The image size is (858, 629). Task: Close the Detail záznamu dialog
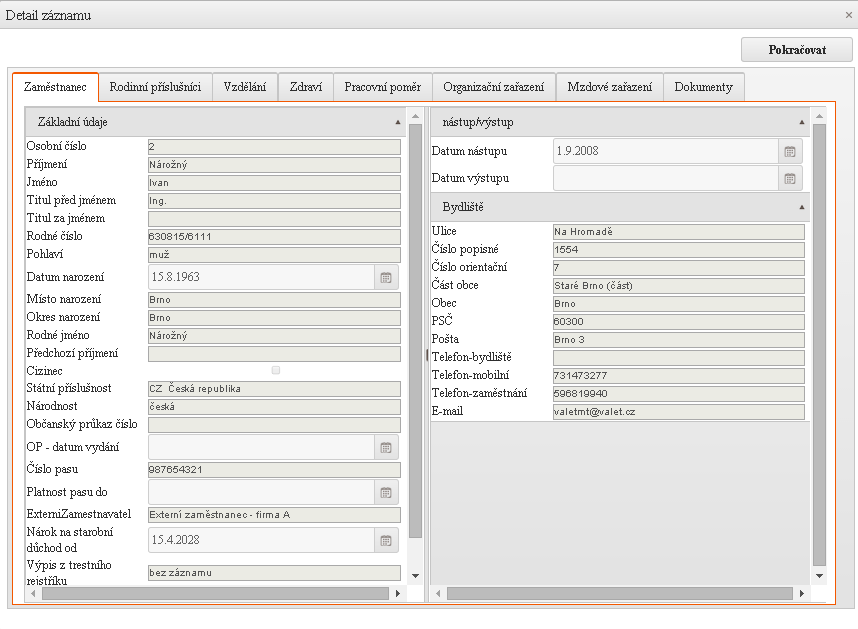click(x=848, y=14)
